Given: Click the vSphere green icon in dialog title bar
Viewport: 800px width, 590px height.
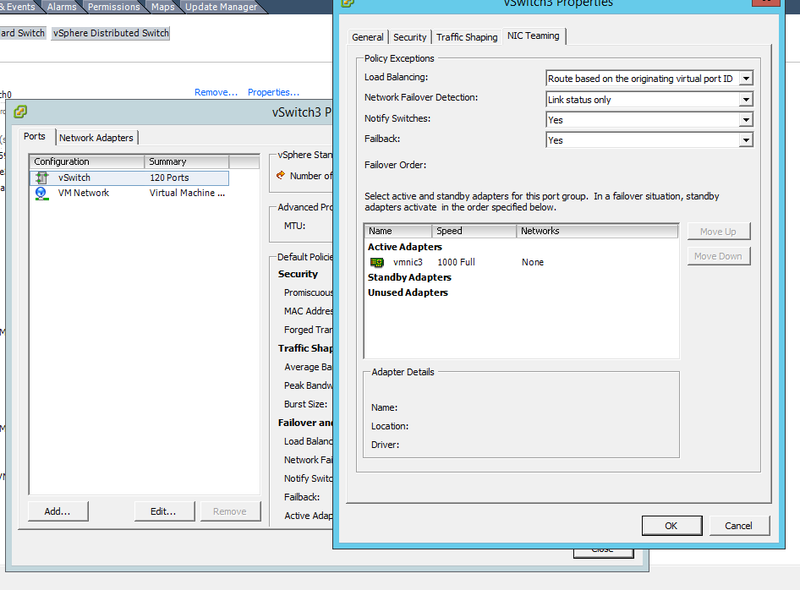Looking at the screenshot, I should click(x=347, y=4).
